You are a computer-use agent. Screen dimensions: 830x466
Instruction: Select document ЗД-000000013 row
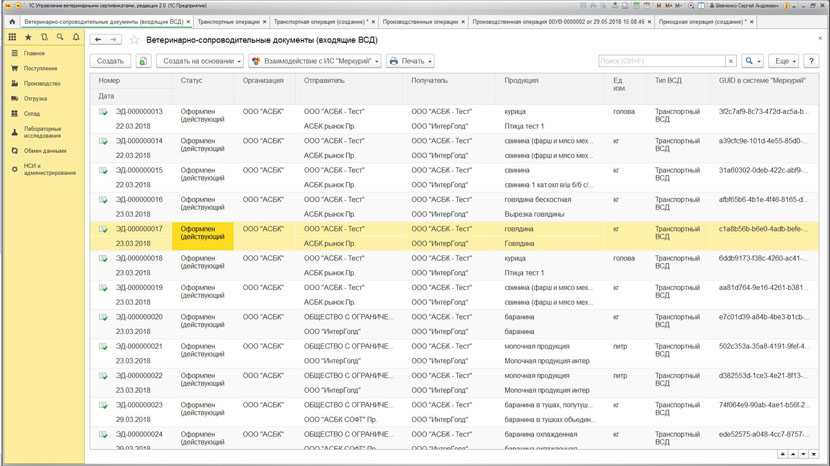coord(454,119)
